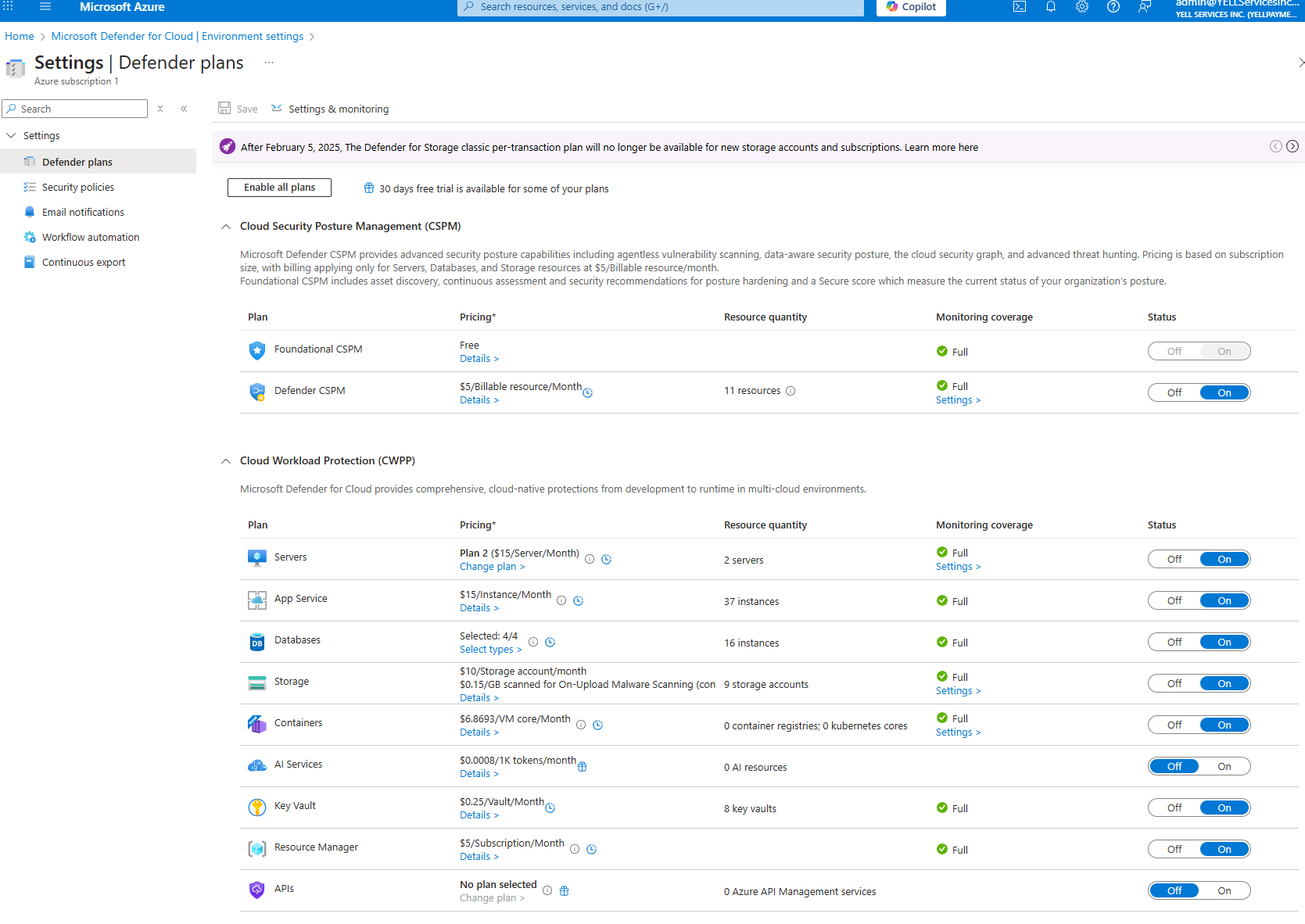The width and height of the screenshot is (1305, 924).
Task: Toggle Key Vault status switch
Action: pos(1199,808)
